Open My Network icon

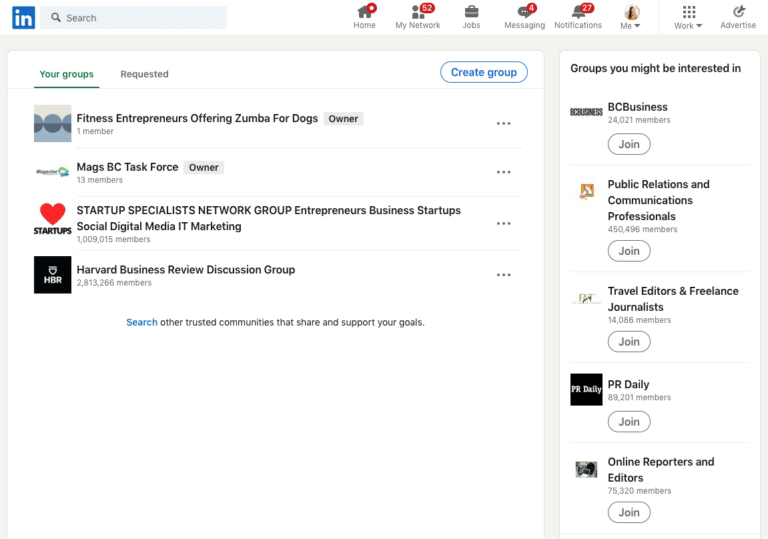coord(417,13)
